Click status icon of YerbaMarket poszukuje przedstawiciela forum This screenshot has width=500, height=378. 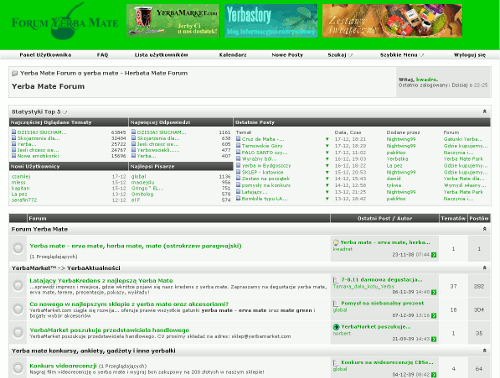18,332
